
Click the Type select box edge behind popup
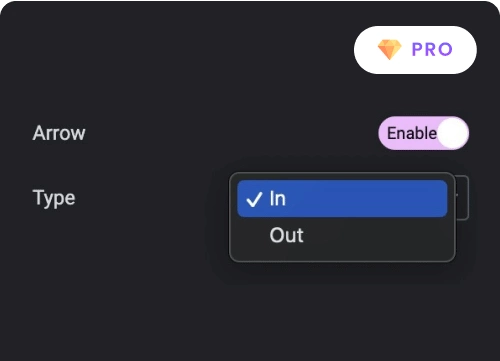click(x=462, y=197)
